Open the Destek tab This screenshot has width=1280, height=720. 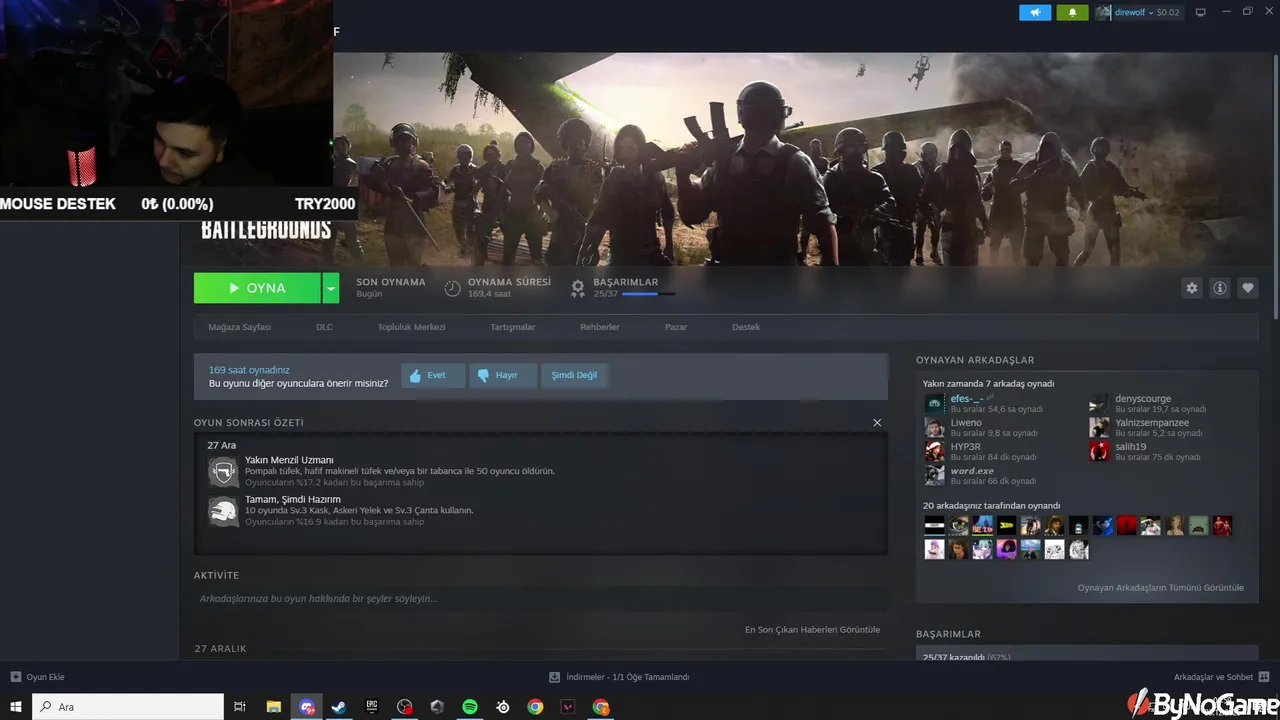click(746, 327)
